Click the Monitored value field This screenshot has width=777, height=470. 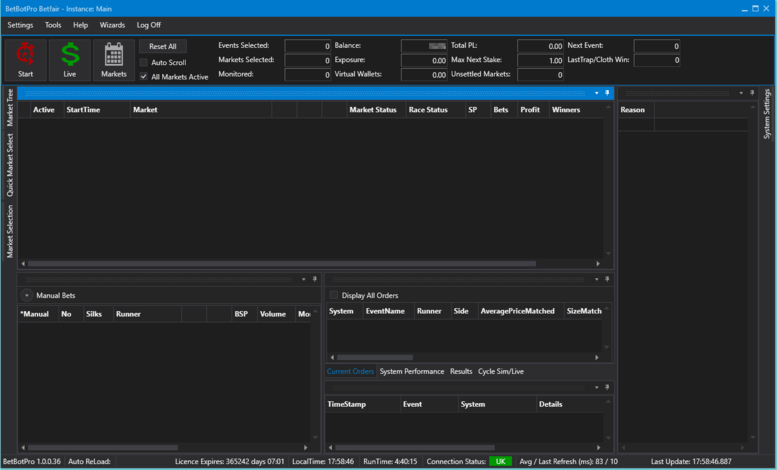[308, 75]
